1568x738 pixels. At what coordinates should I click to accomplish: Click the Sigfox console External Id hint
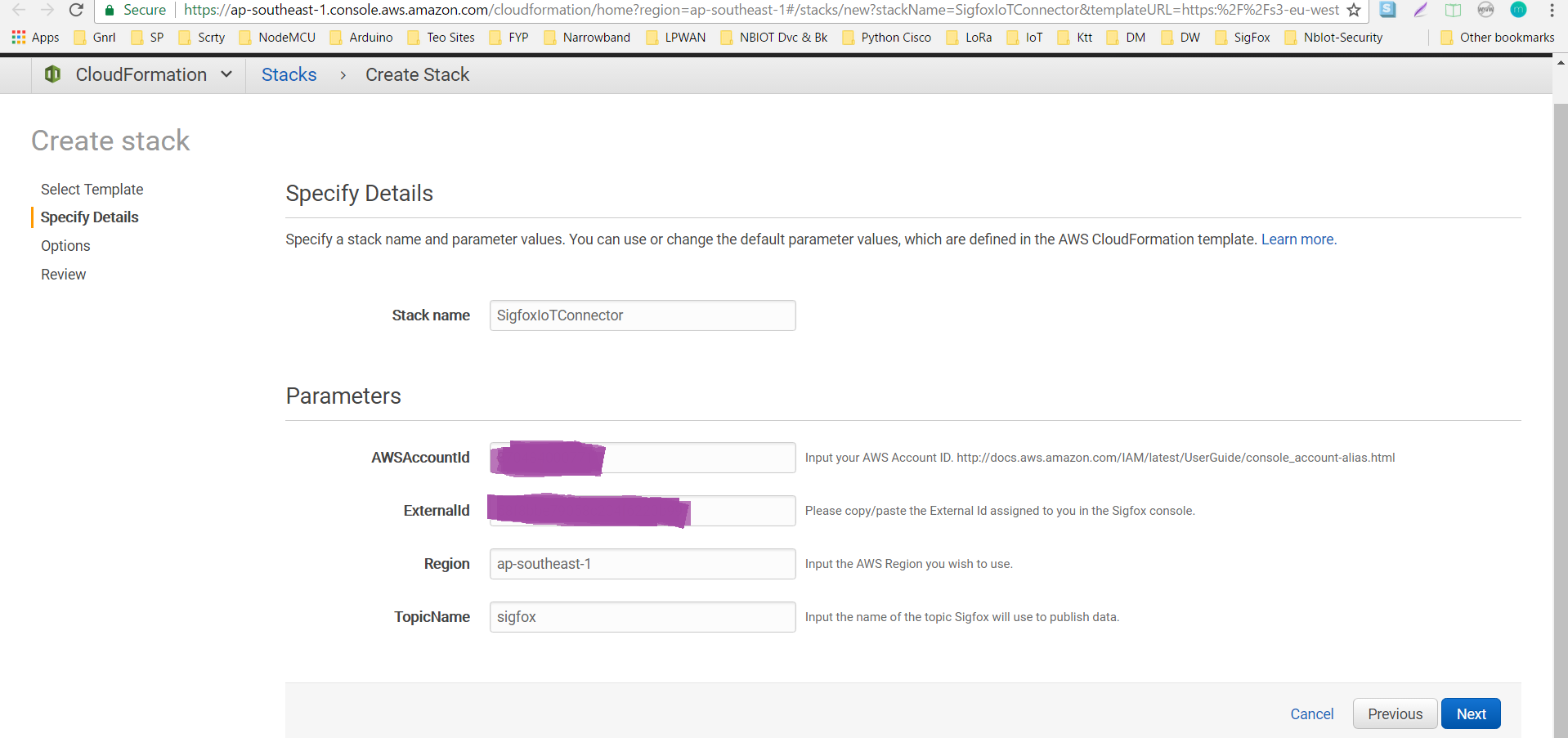click(x=1000, y=511)
